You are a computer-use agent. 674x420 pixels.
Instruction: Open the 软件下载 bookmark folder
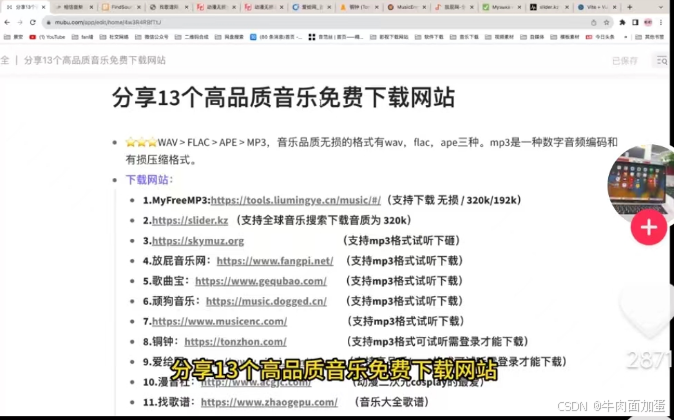[x=429, y=37]
